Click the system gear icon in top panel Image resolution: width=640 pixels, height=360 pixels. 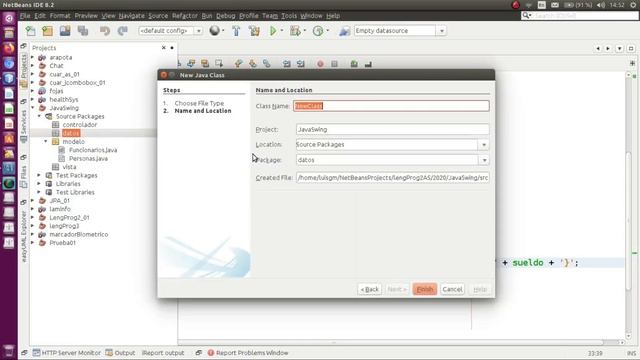[633, 5]
